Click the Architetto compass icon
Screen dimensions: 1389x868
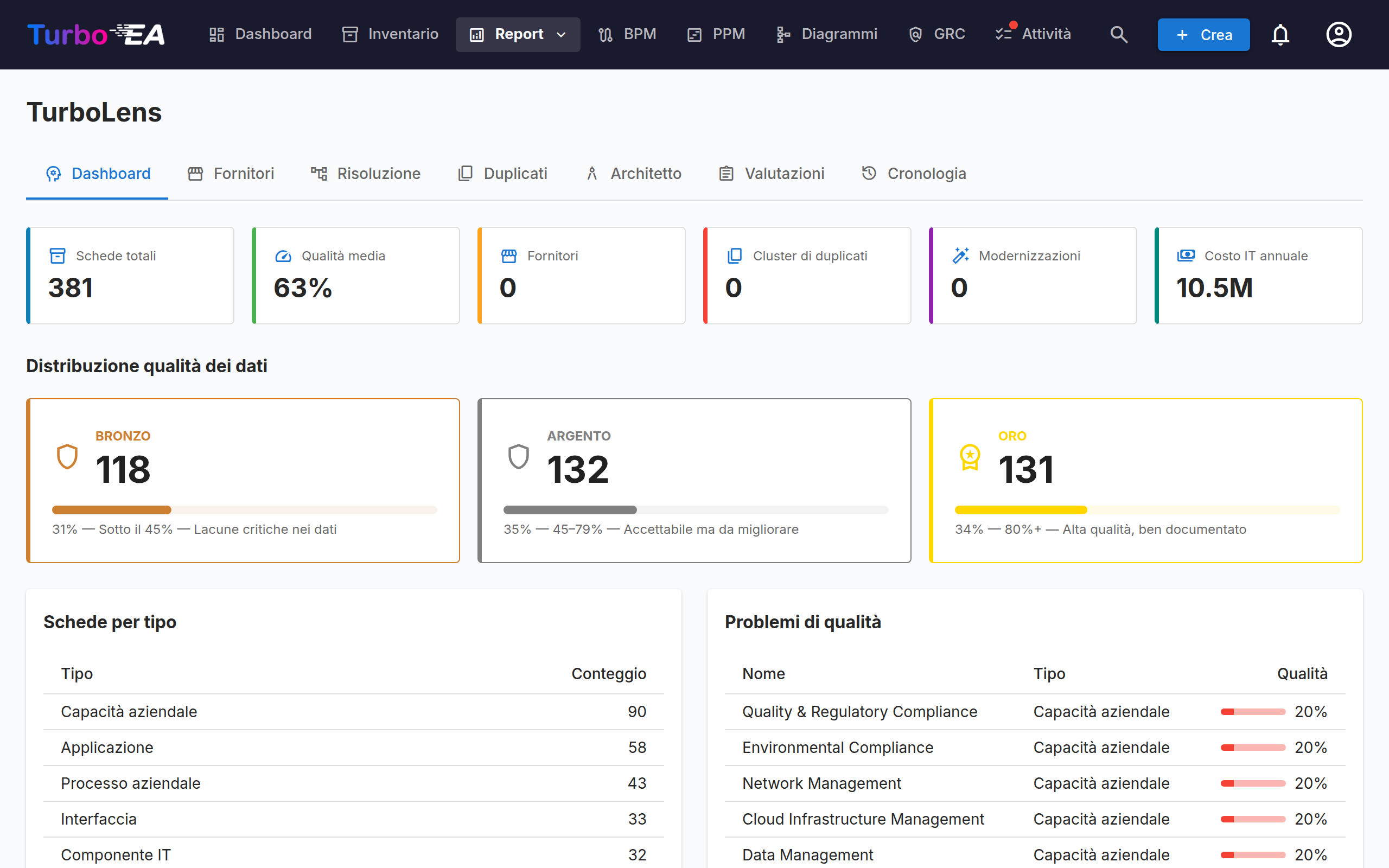pyautogui.click(x=592, y=174)
